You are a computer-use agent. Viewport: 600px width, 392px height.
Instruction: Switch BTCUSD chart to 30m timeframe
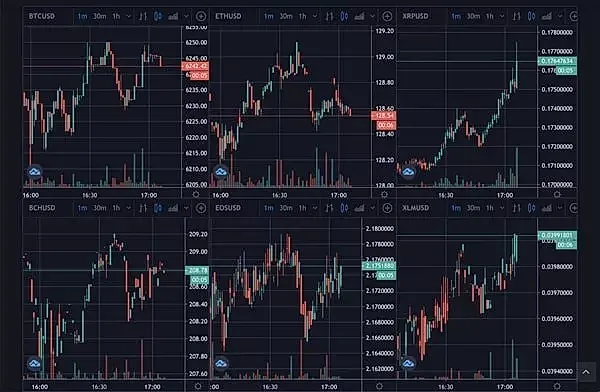pos(99,16)
